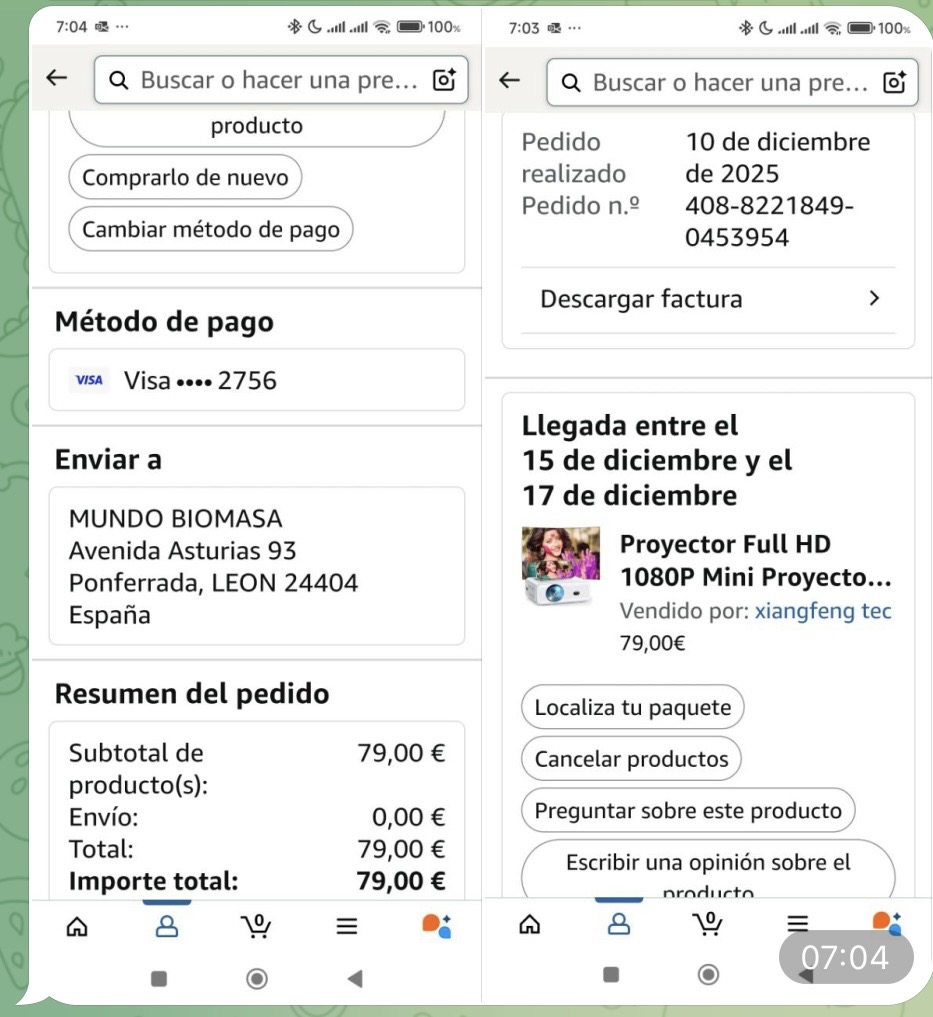Open the xiangfeng tec seller link
Screen dimensions: 933x1017
tap(823, 611)
